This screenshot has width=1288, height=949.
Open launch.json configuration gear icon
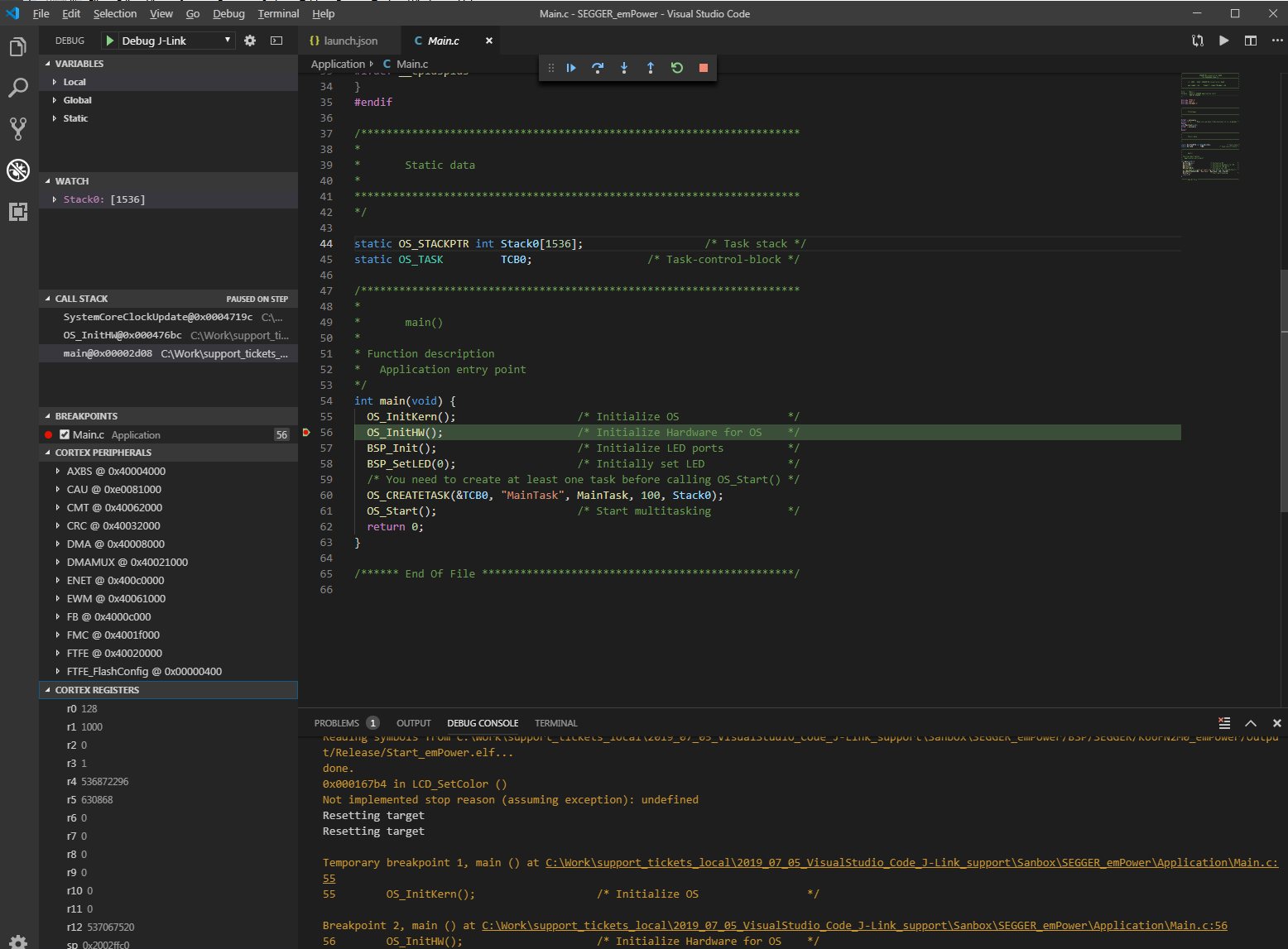click(x=250, y=41)
